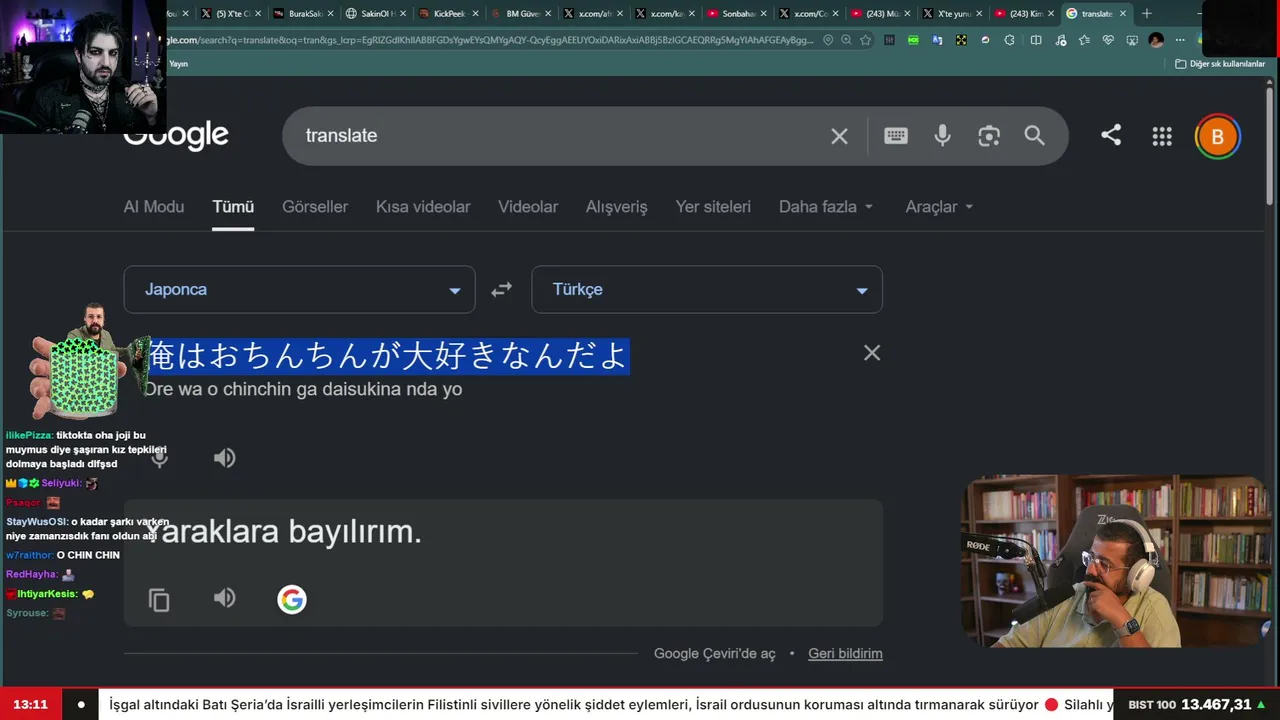Switch to the BurakSak browser tab
Screen dimensions: 1280x720
coord(303,14)
